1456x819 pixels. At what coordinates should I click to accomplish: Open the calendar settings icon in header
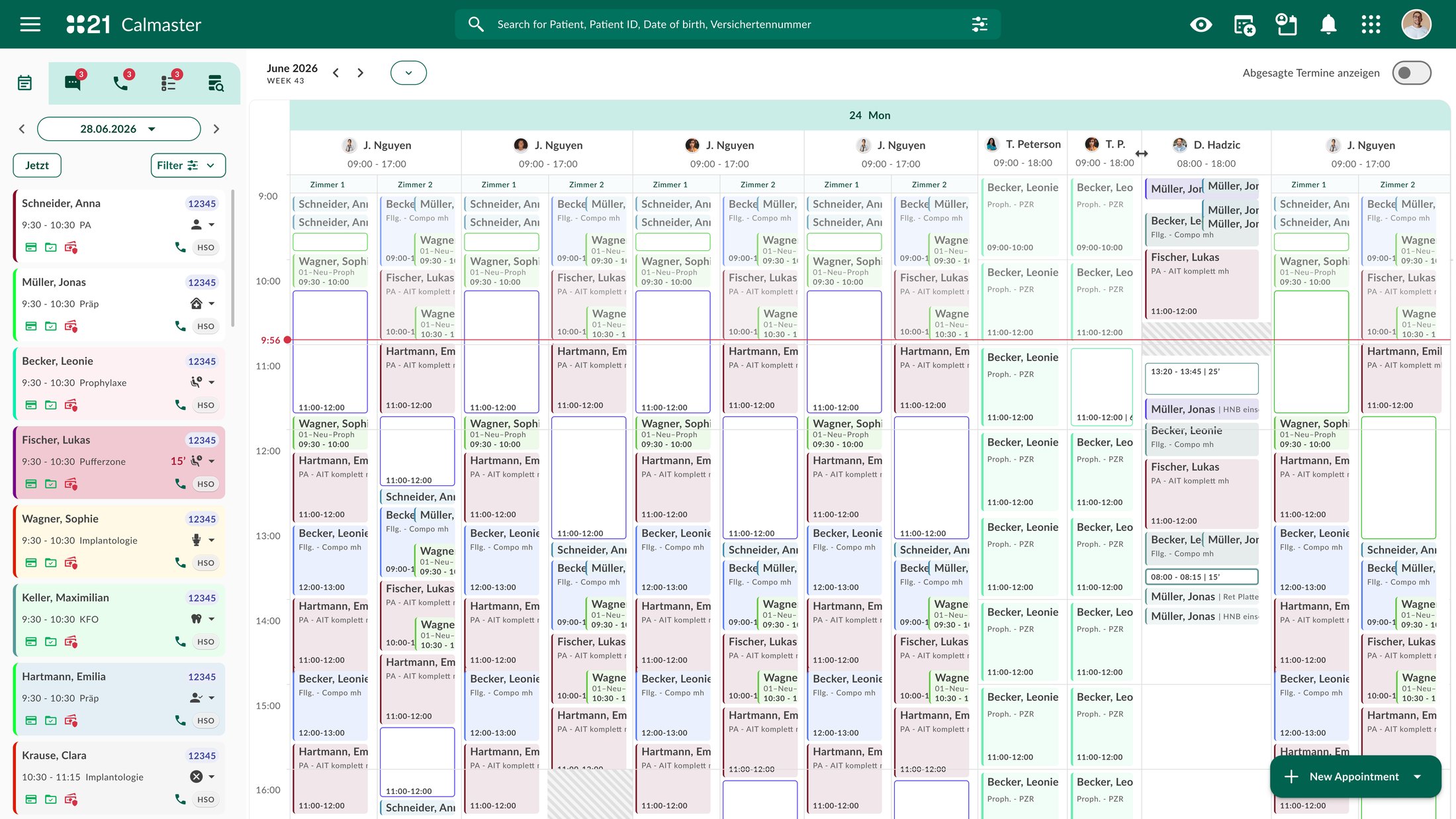[1244, 24]
